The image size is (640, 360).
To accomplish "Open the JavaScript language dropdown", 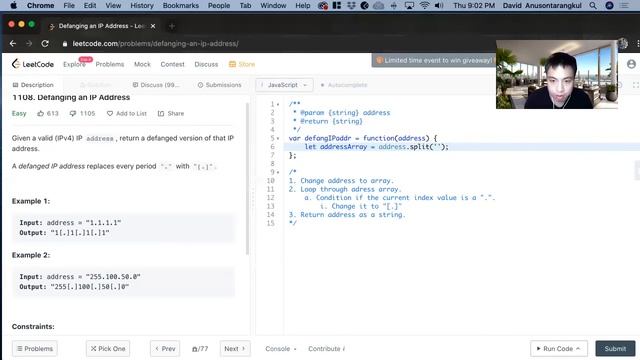I will tap(284, 85).
